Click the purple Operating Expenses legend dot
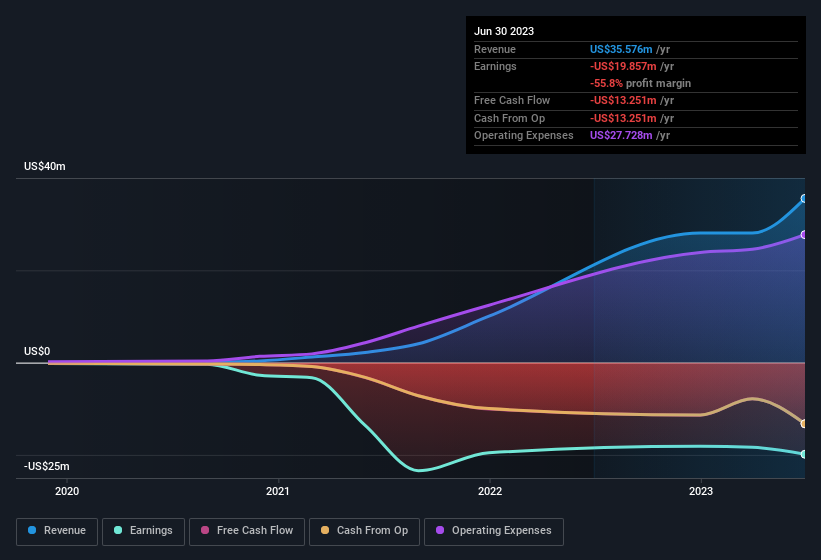 [x=440, y=530]
